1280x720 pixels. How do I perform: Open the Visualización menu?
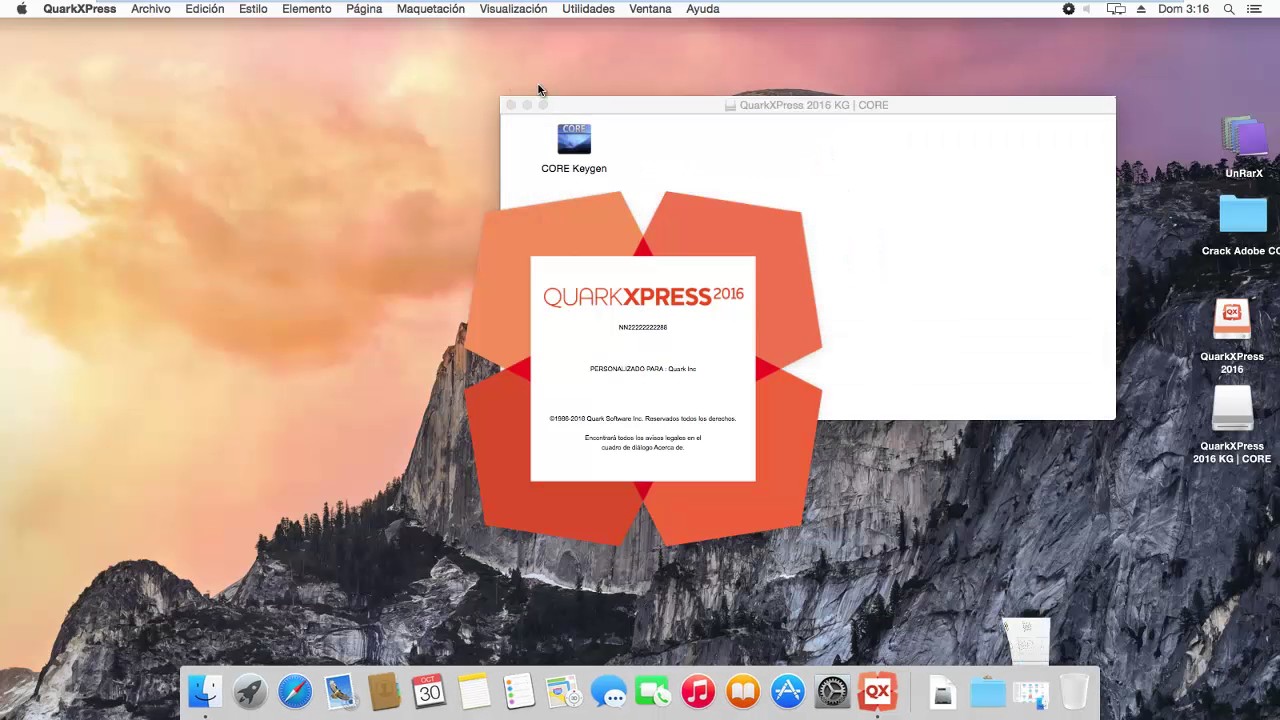[x=513, y=9]
